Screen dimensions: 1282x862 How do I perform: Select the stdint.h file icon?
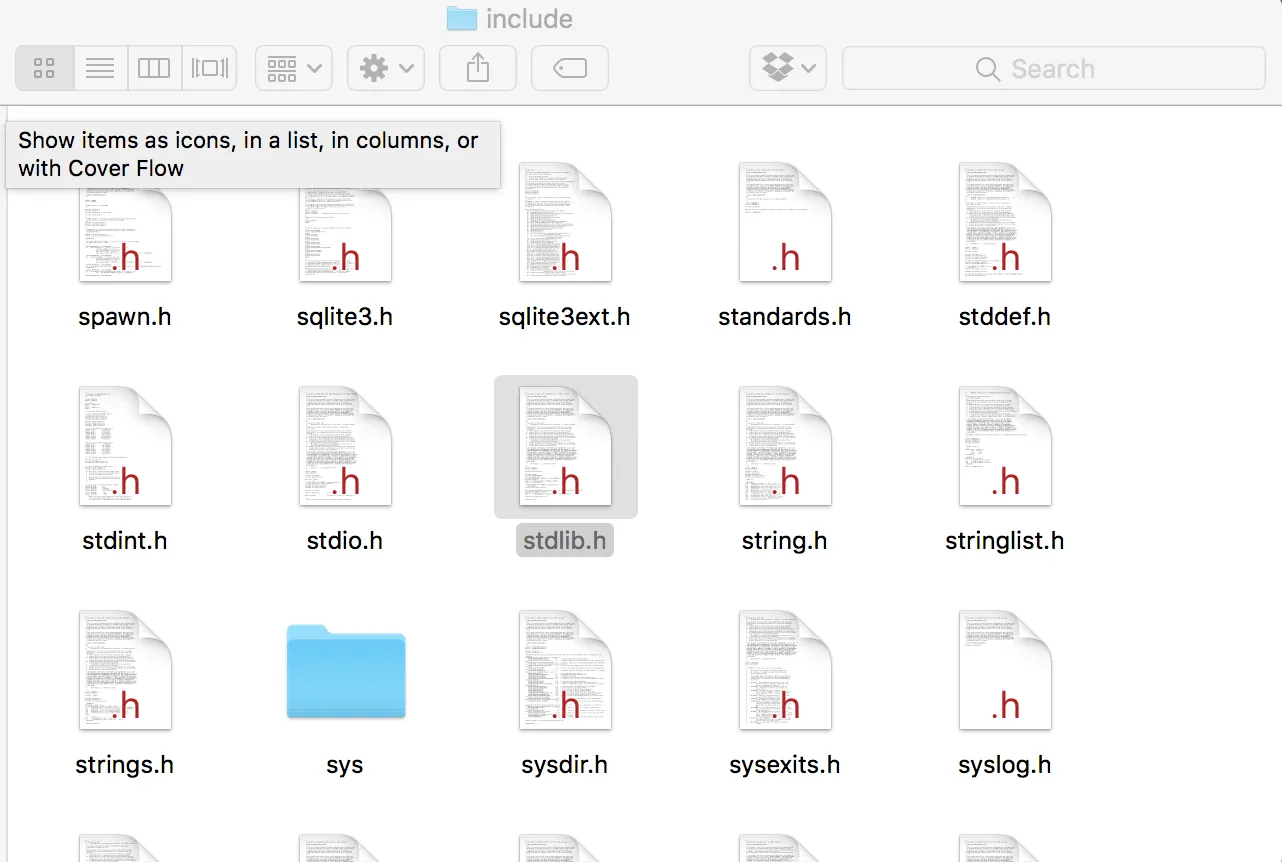(x=125, y=446)
